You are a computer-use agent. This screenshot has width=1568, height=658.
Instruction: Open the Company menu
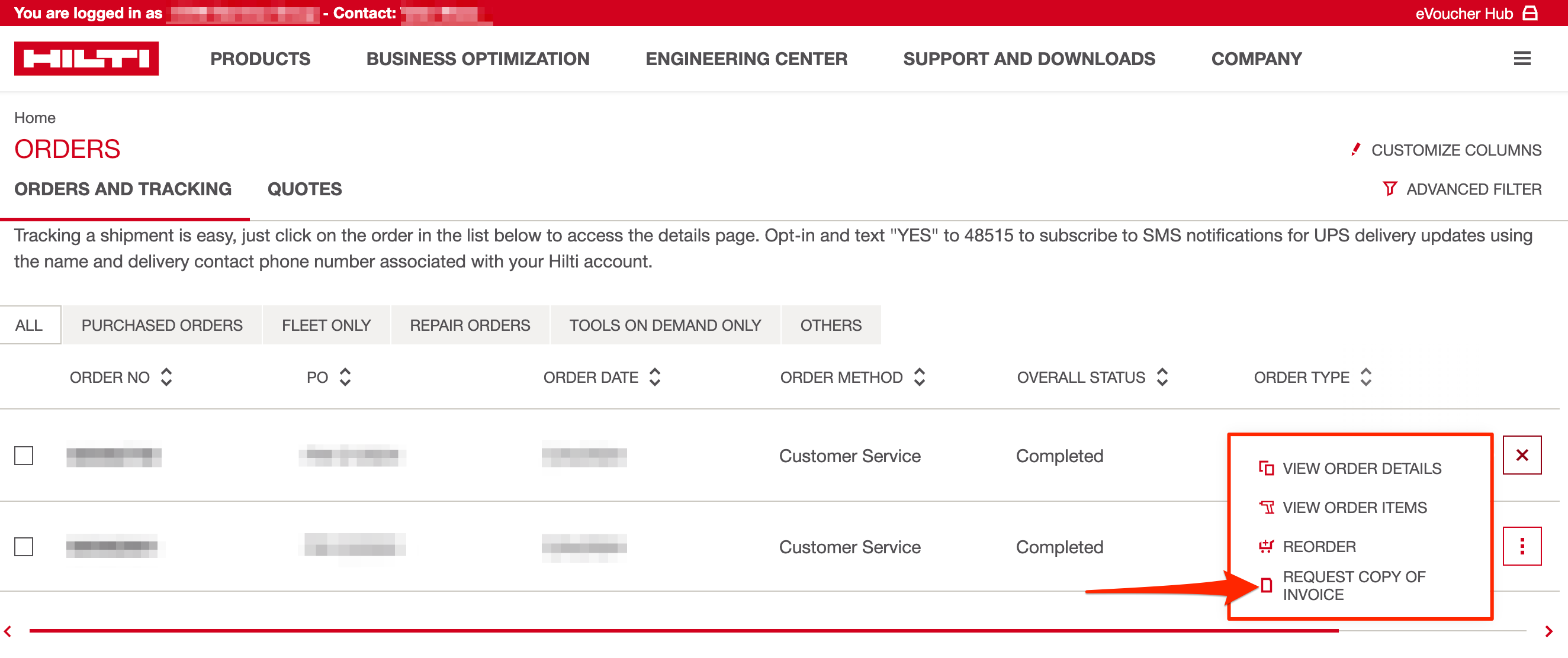(x=1257, y=59)
